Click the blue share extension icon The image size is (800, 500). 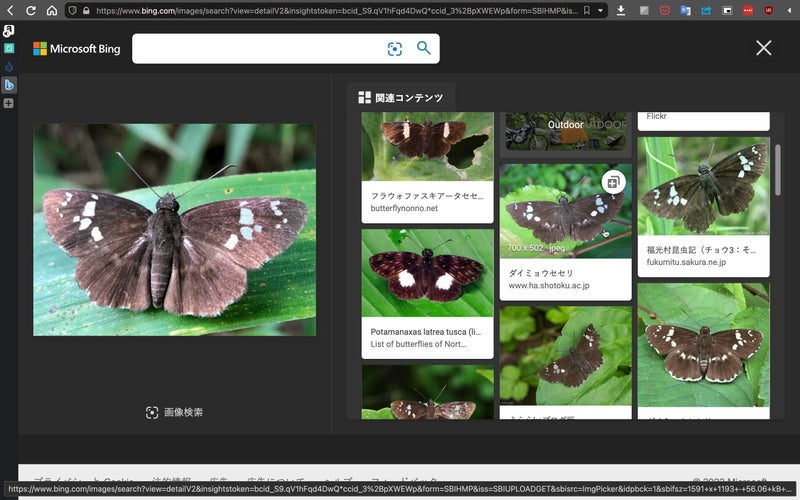tap(706, 10)
